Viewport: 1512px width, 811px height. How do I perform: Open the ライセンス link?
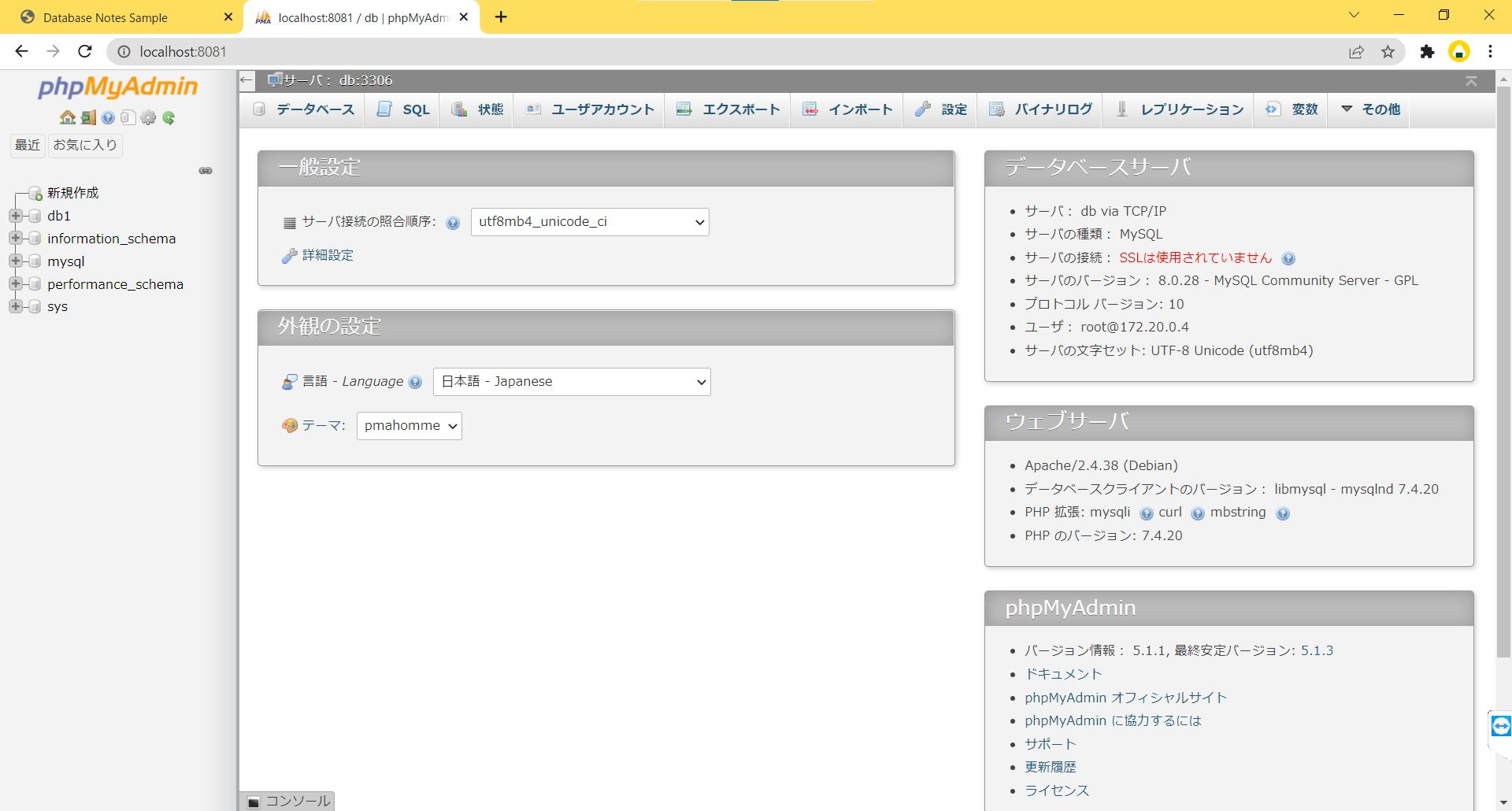pyautogui.click(x=1057, y=791)
